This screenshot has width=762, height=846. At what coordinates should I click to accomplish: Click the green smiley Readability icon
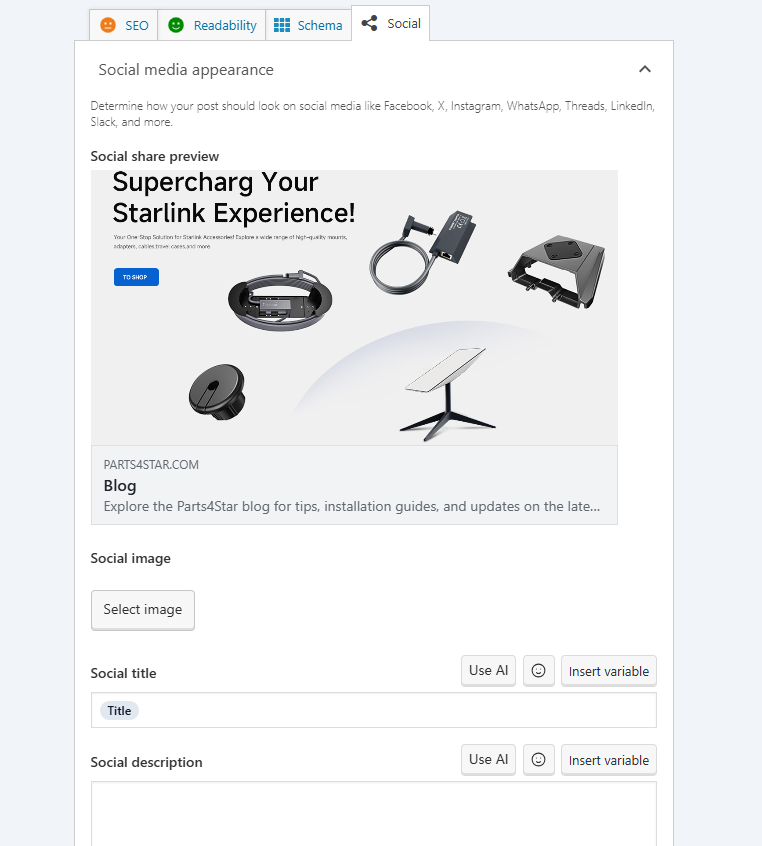(176, 25)
